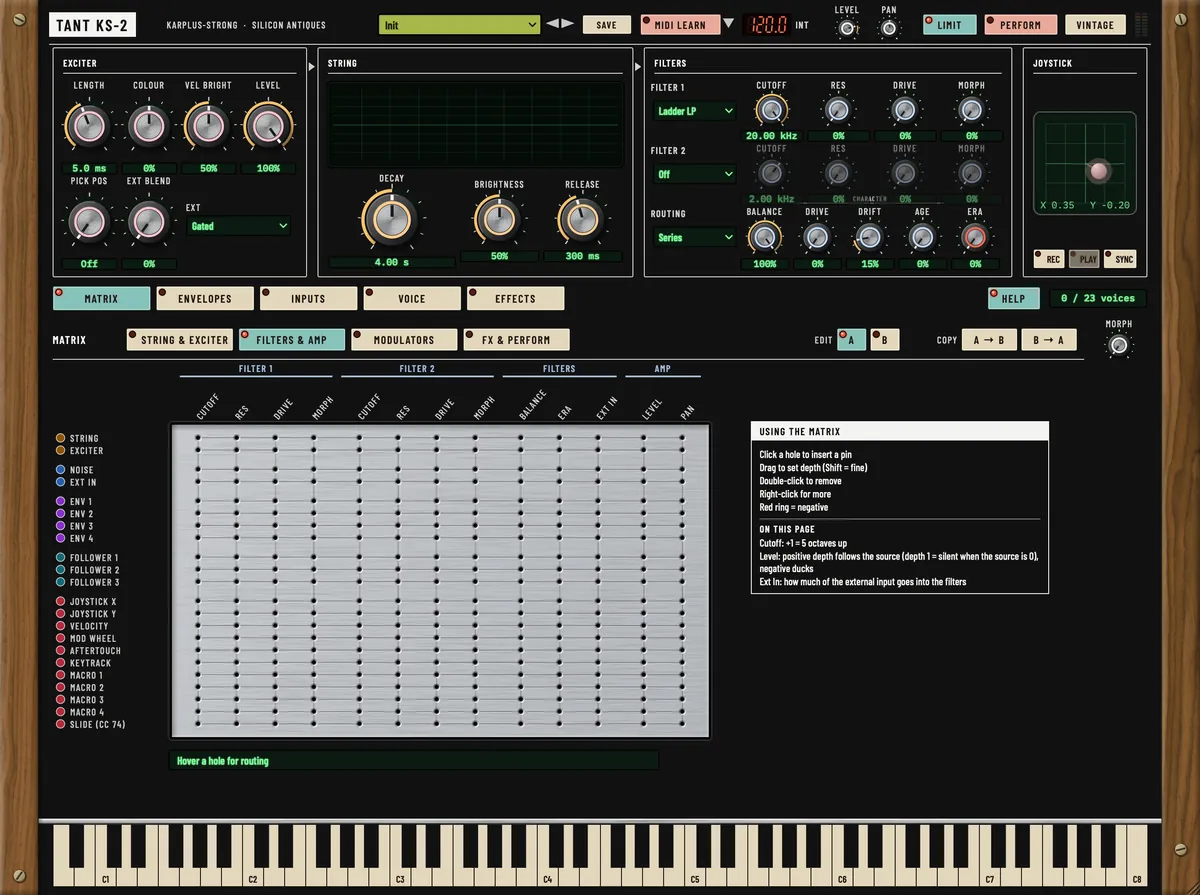Image resolution: width=1200 pixels, height=895 pixels.
Task: Click the String Decay knob
Action: click(x=391, y=218)
